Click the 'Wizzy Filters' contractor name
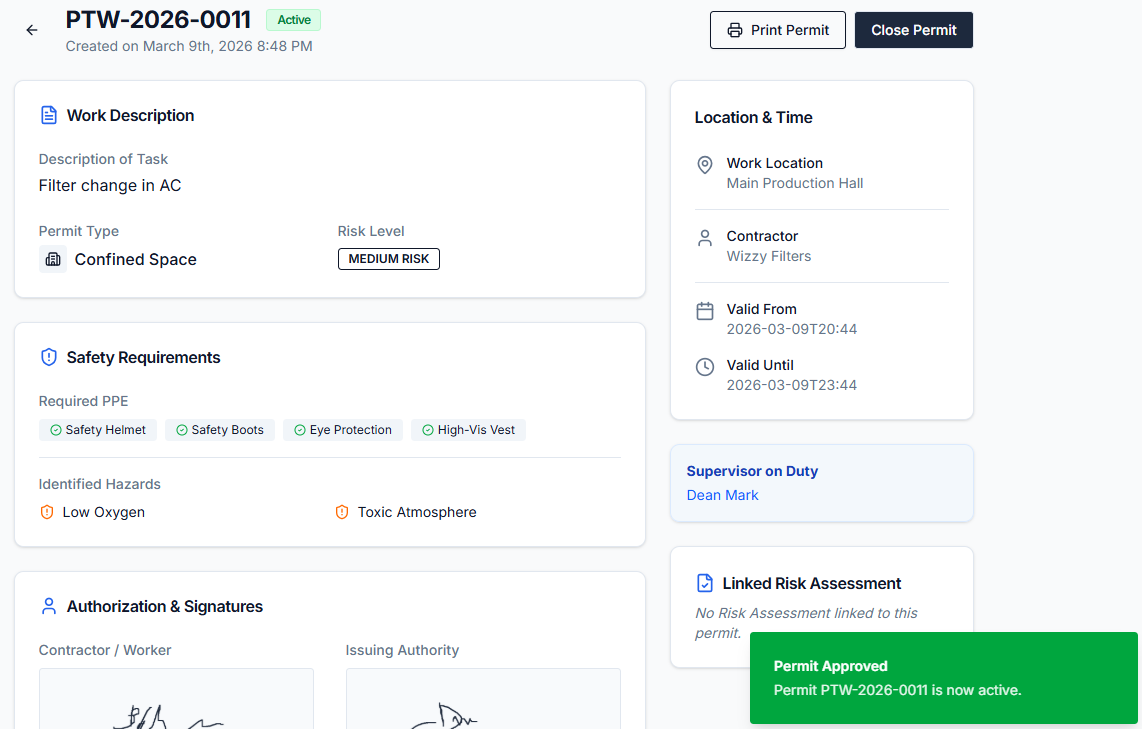 click(x=768, y=256)
